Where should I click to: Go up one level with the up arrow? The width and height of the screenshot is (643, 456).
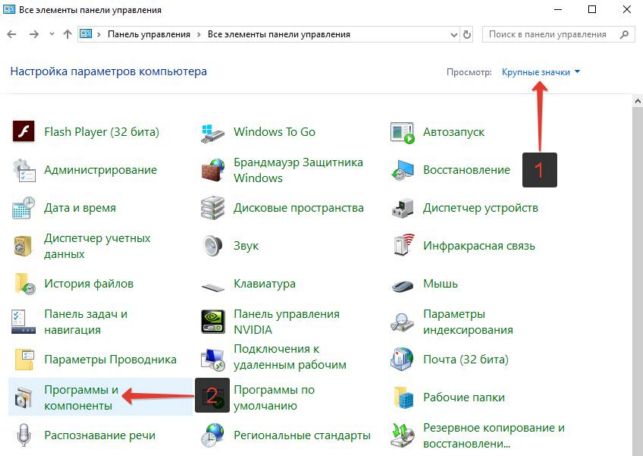[67, 34]
